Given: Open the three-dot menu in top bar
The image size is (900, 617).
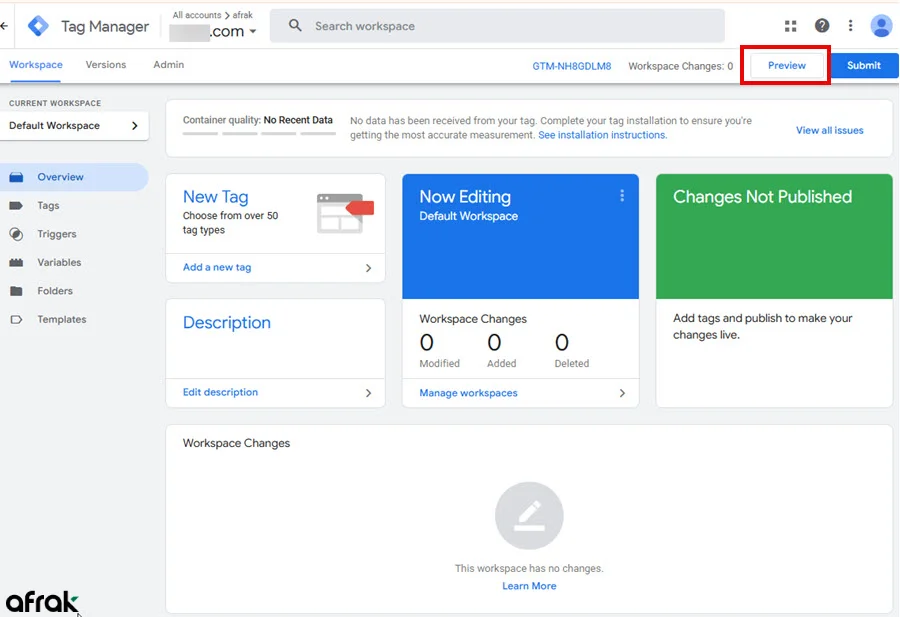Looking at the screenshot, I should click(x=851, y=26).
